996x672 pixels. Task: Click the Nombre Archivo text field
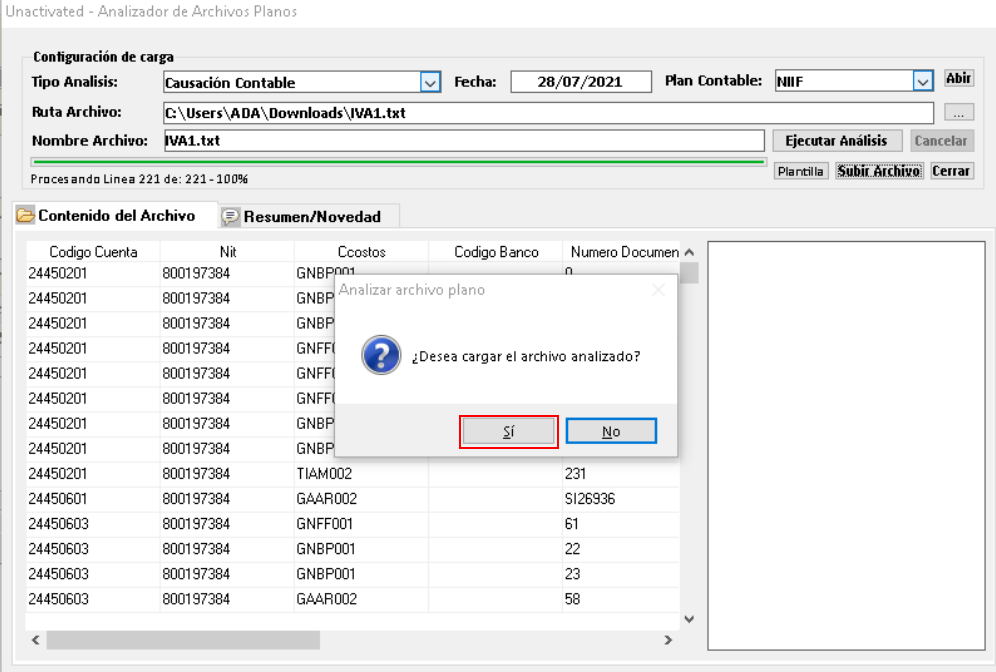(x=463, y=141)
